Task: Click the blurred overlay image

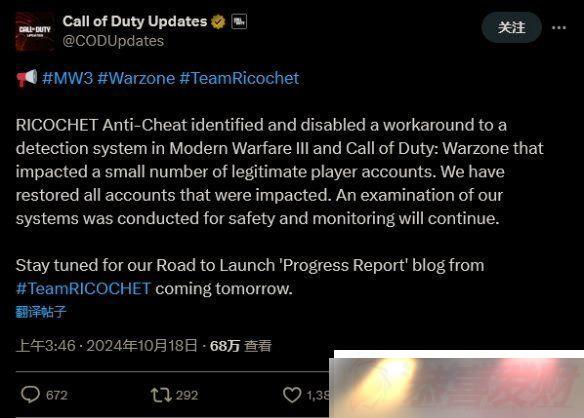Action: coord(457,384)
